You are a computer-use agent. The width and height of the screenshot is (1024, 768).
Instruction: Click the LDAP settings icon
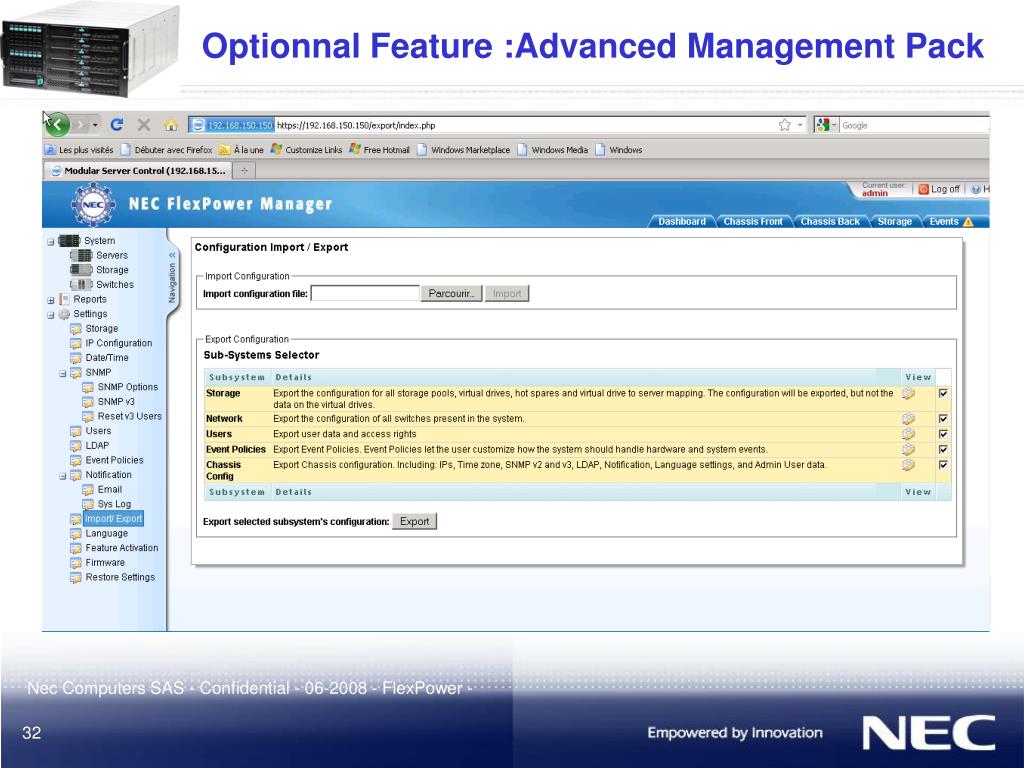coord(76,446)
